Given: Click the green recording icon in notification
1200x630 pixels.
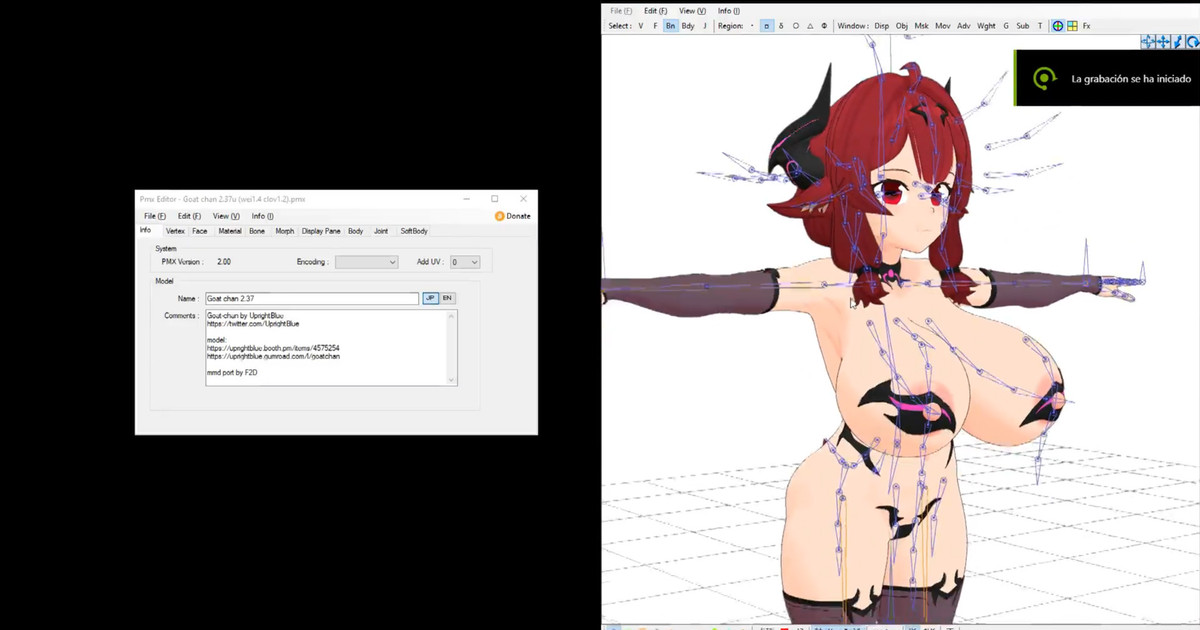Looking at the screenshot, I should (1044, 78).
